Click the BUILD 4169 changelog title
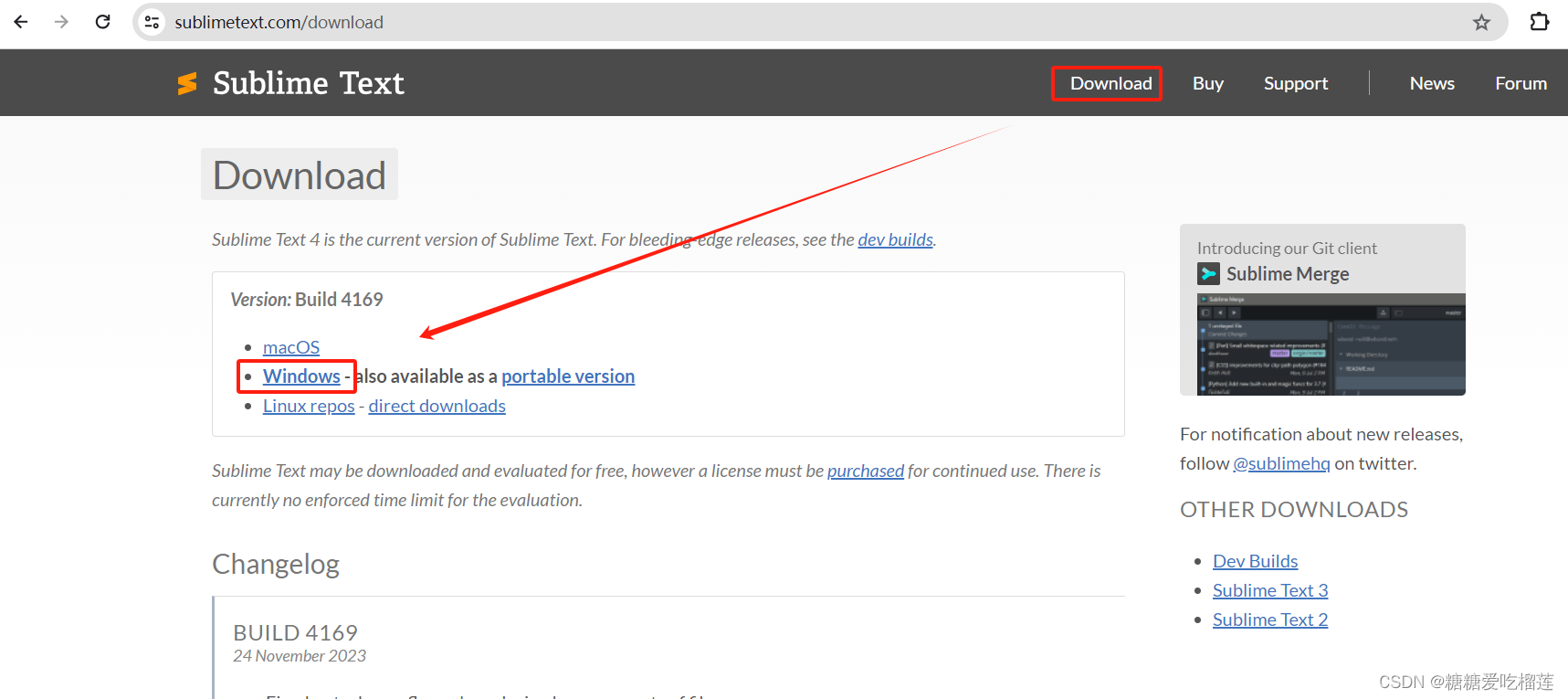The width and height of the screenshot is (1568, 699). [295, 632]
